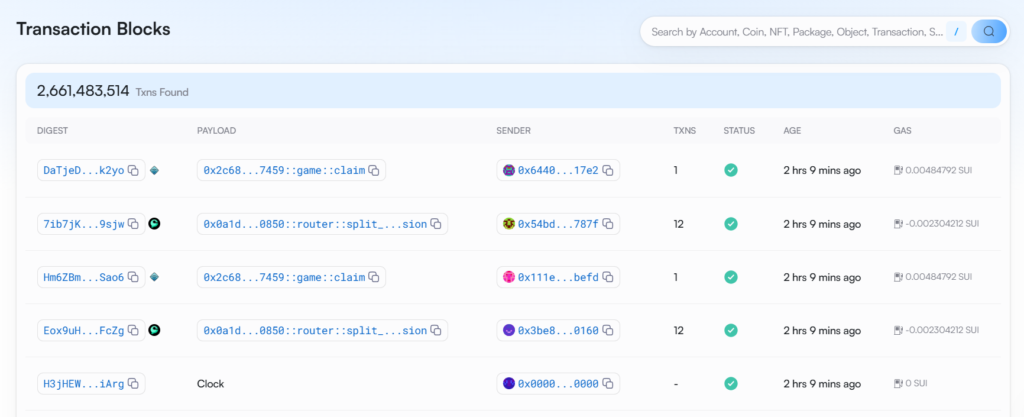
Task: Copy sender address 0x54bd...787f
Action: coord(607,224)
